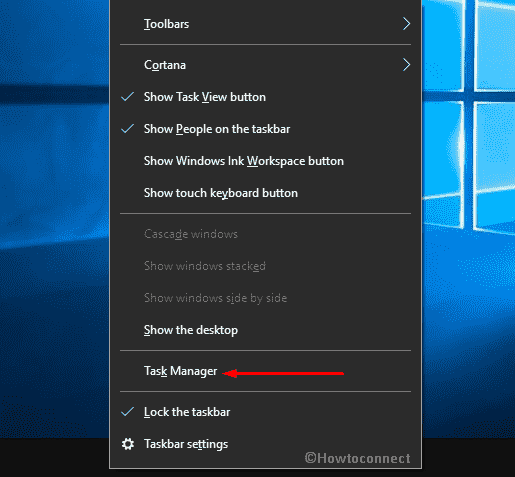
Task: Launch Task Manager from the context menu
Action: 265,371
